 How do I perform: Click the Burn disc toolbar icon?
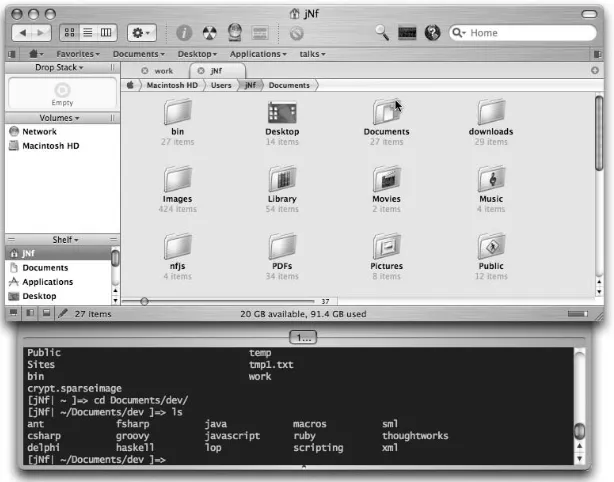click(209, 33)
